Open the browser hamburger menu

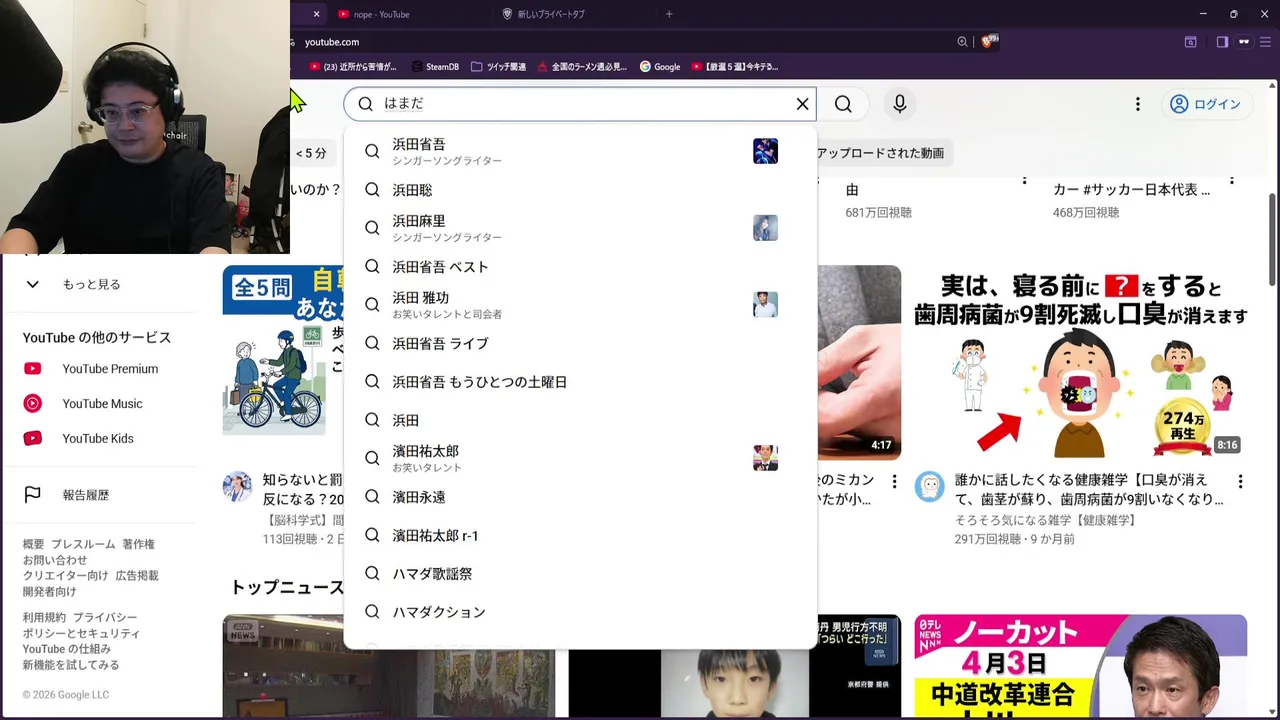point(1266,42)
